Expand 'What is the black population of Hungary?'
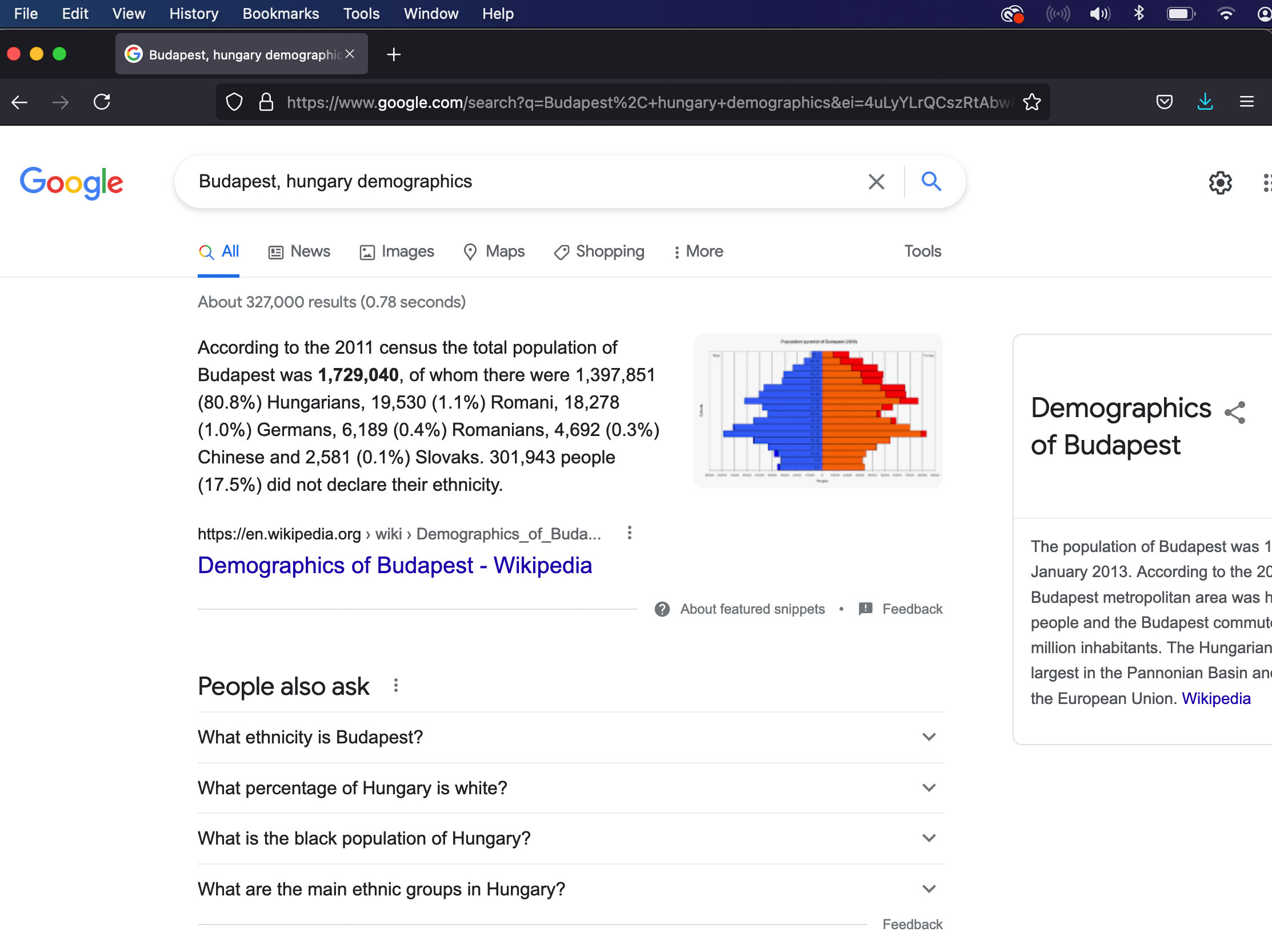Screen dimensions: 1272x952 pyautogui.click(x=569, y=838)
